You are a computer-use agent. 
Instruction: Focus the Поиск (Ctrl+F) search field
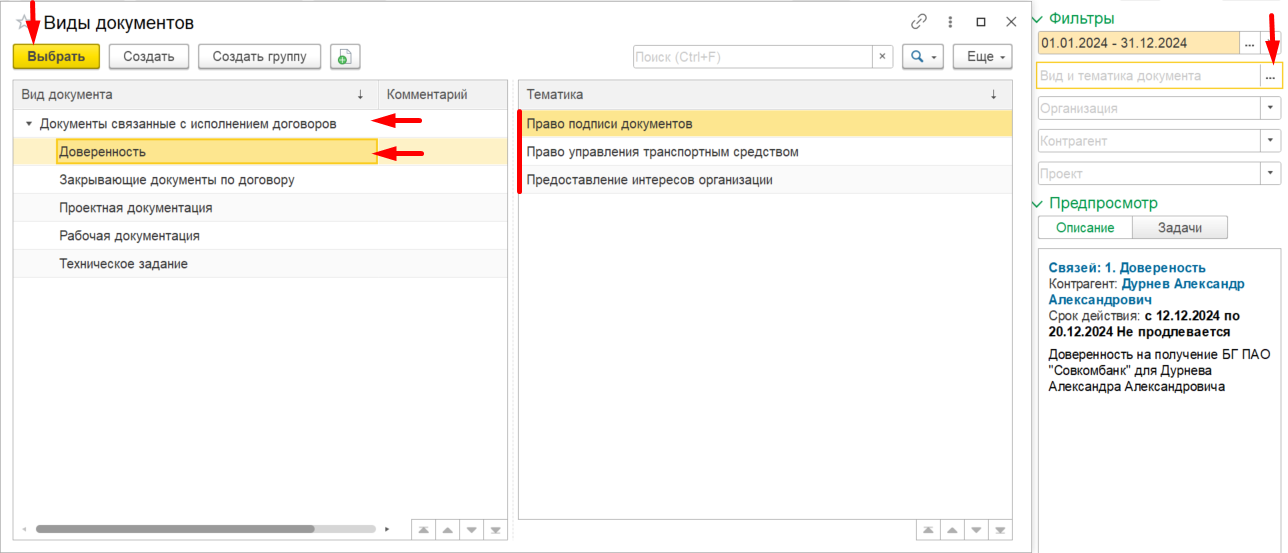click(752, 57)
